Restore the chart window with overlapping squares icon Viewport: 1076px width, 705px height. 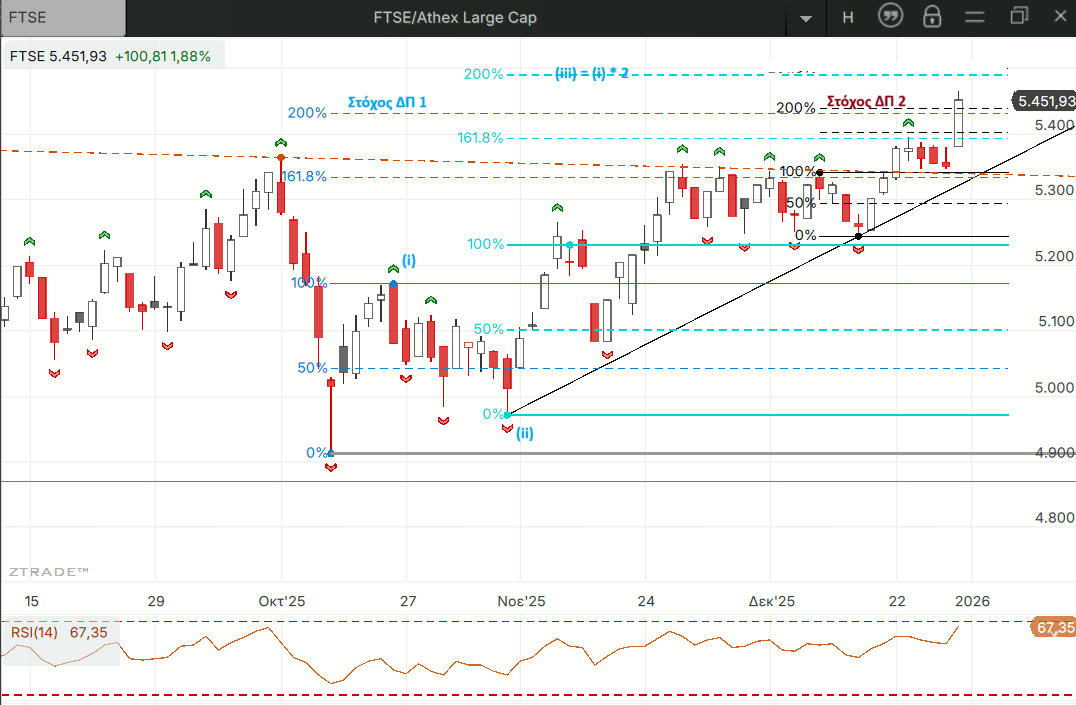(1019, 16)
